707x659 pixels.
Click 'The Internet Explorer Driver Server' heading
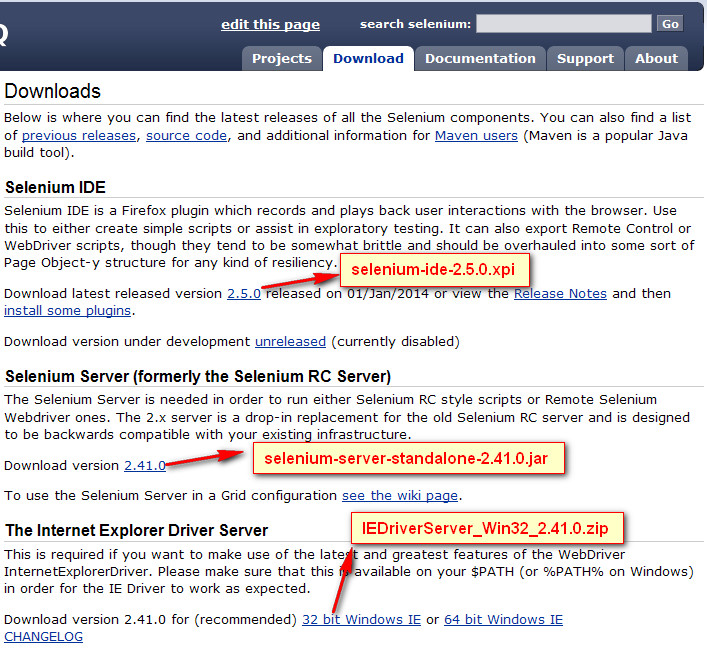tap(137, 530)
